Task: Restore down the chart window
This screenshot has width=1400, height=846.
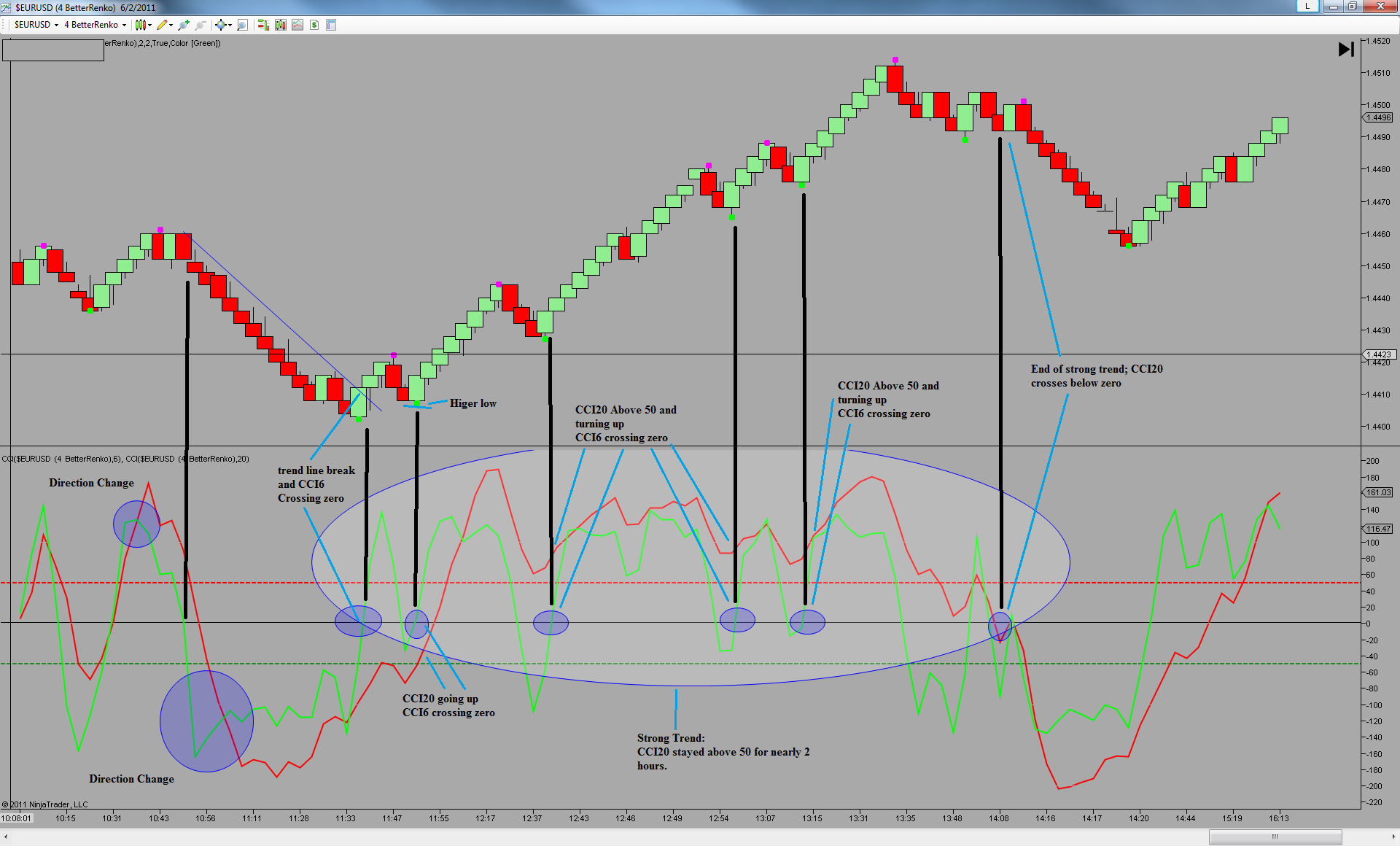Action: pyautogui.click(x=1352, y=7)
